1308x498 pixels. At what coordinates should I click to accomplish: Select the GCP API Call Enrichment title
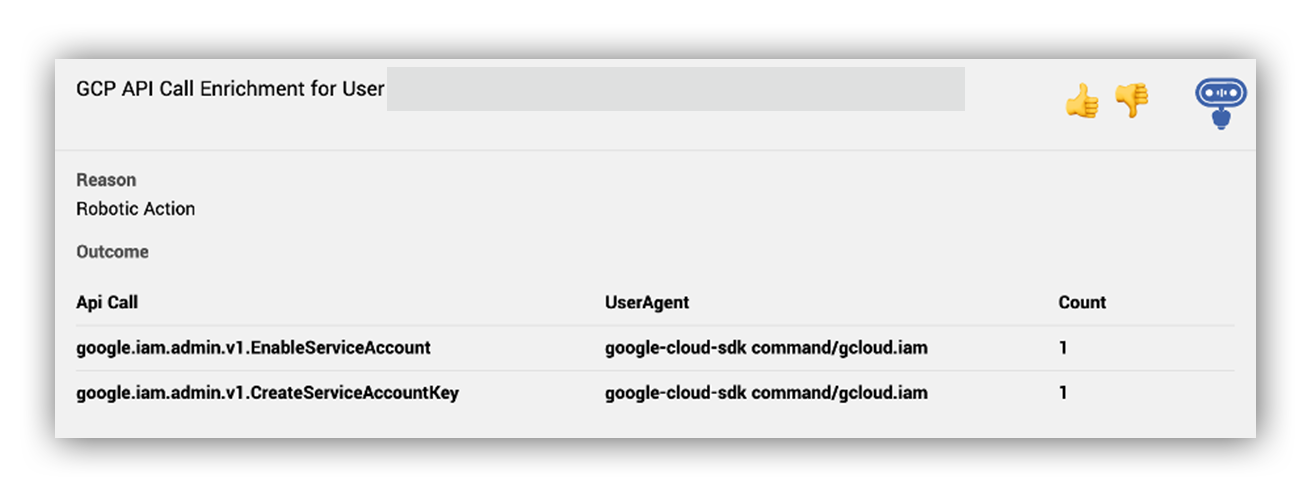pyautogui.click(x=230, y=88)
